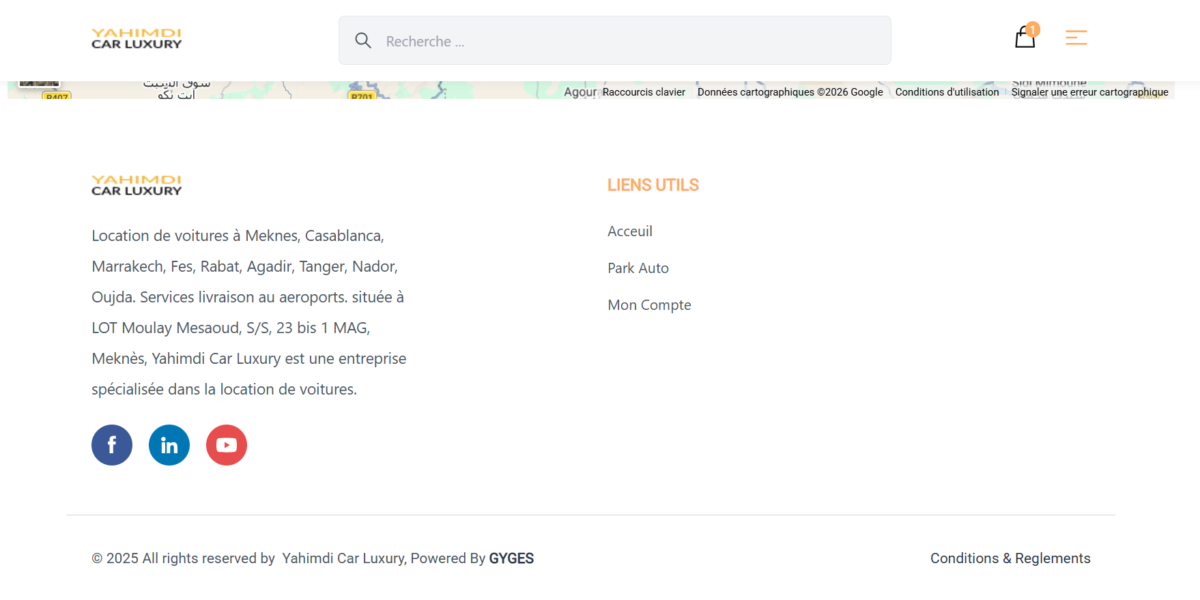Click the magnifier search icon
1200x600 pixels.
click(x=363, y=41)
